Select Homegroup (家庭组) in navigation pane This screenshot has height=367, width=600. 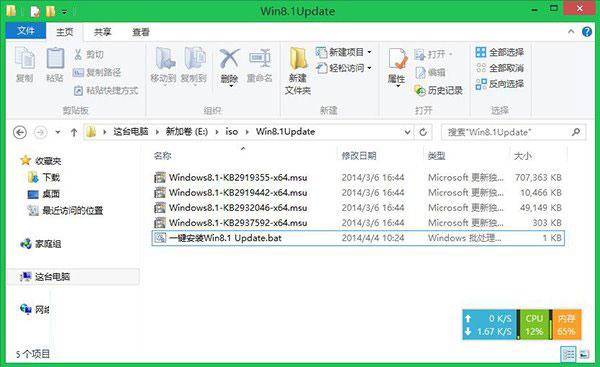click(x=41, y=243)
